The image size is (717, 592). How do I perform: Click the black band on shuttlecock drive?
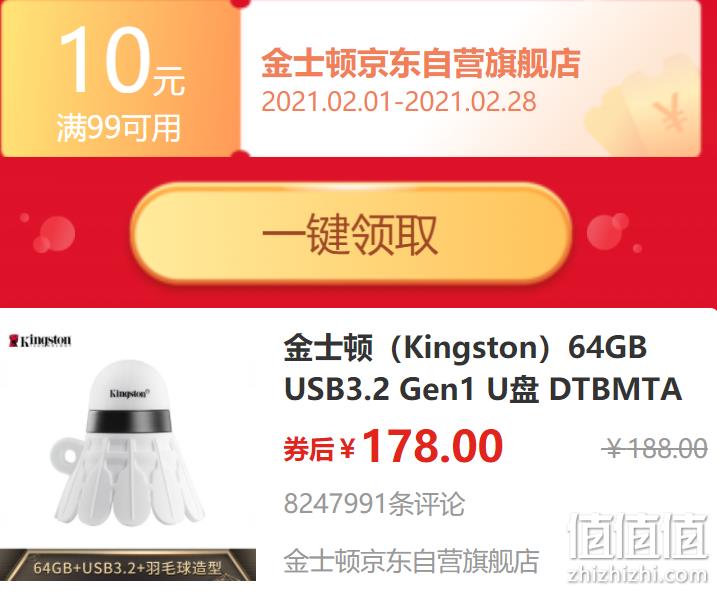coord(129,421)
